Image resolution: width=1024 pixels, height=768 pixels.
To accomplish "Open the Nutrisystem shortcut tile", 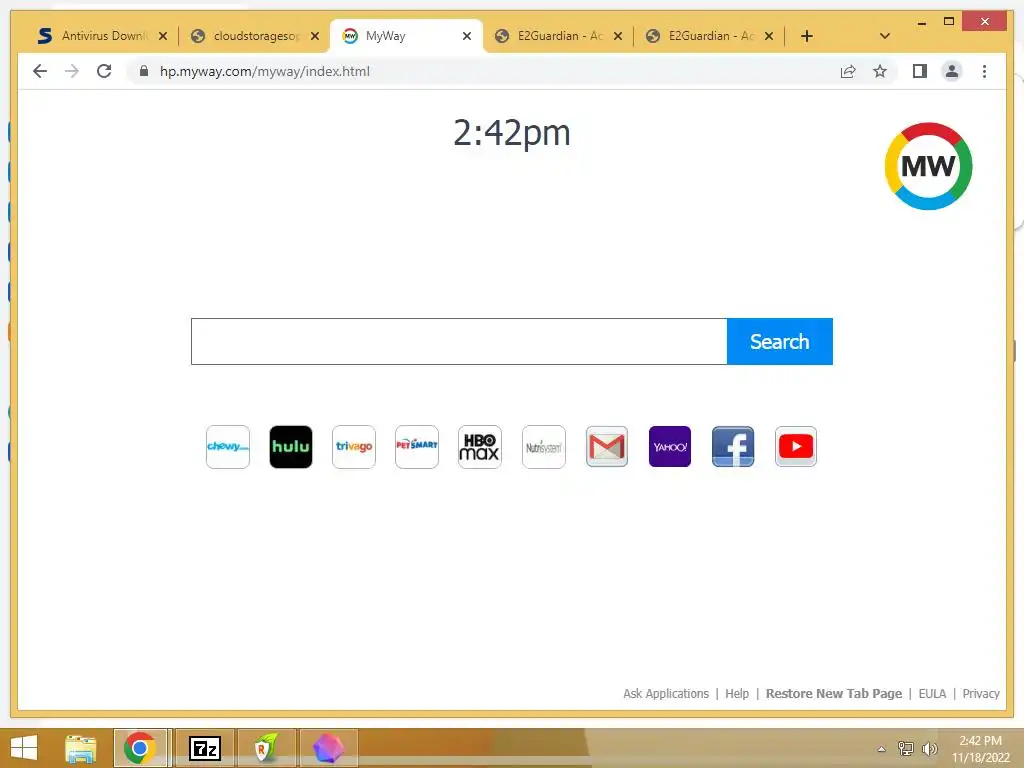I will tap(543, 447).
